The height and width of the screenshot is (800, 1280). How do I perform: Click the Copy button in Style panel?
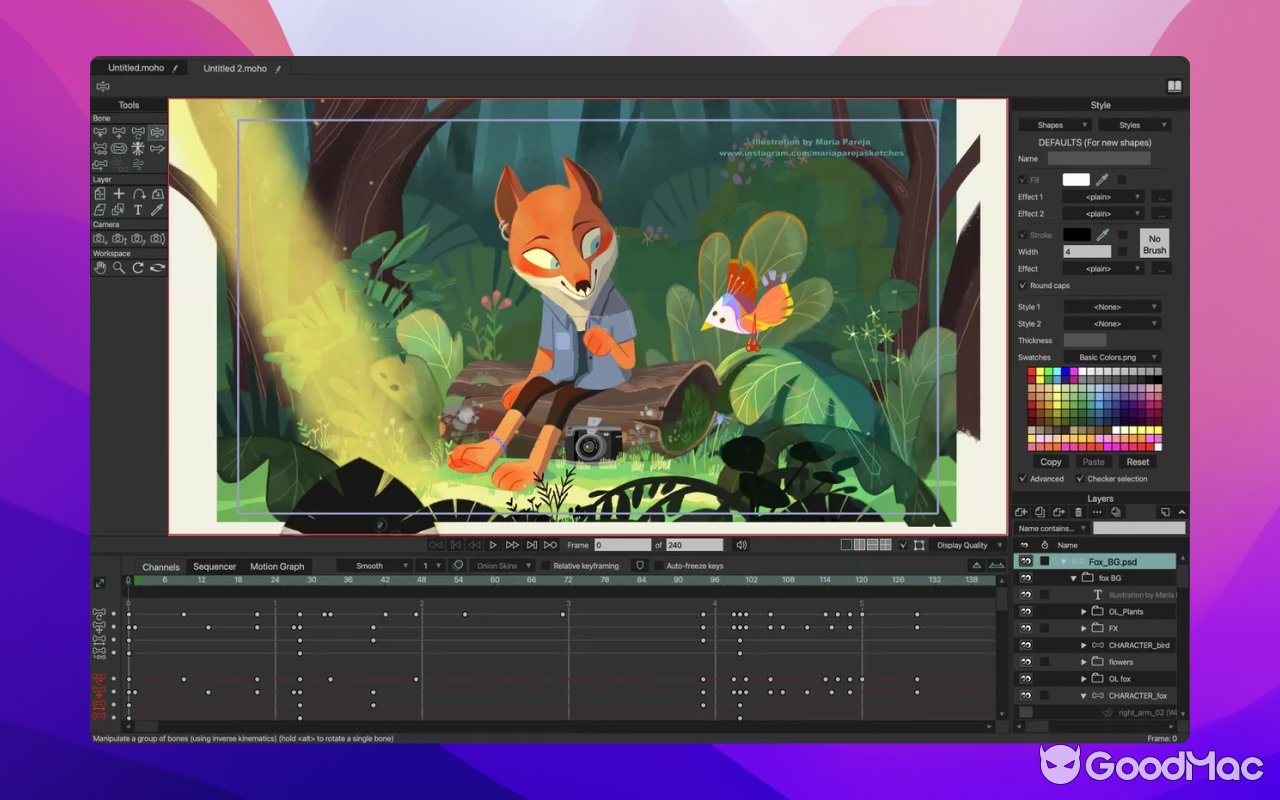click(1051, 462)
